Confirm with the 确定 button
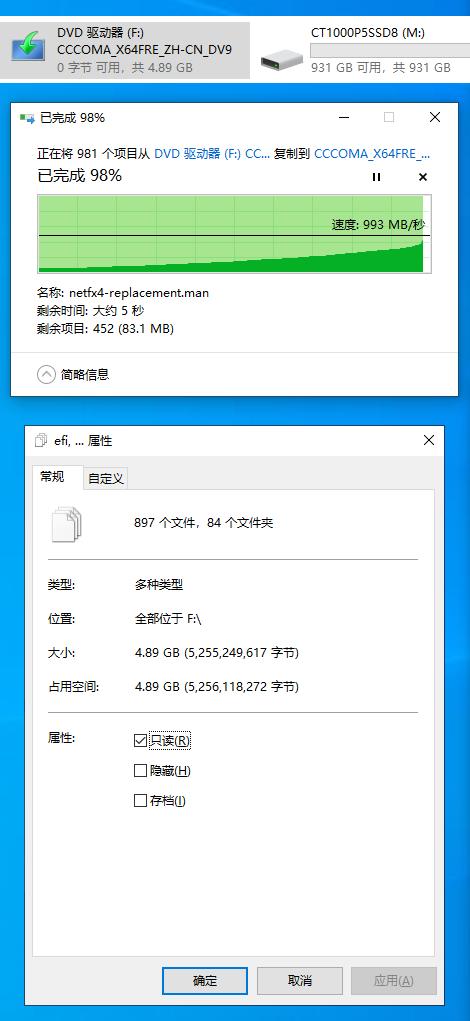The height and width of the screenshot is (1021, 470). (205, 981)
